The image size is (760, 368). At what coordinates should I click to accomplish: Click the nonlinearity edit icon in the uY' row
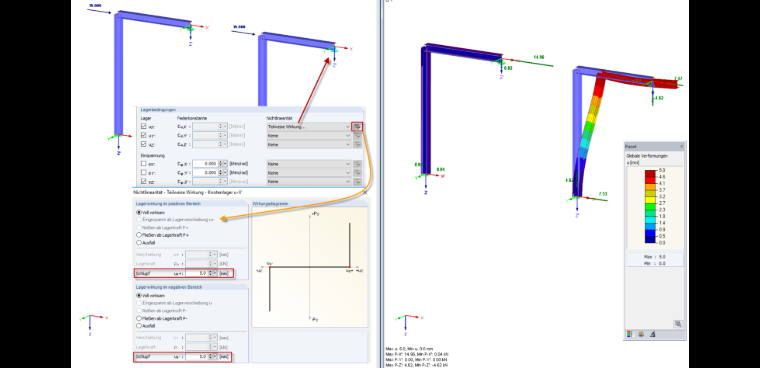357,136
